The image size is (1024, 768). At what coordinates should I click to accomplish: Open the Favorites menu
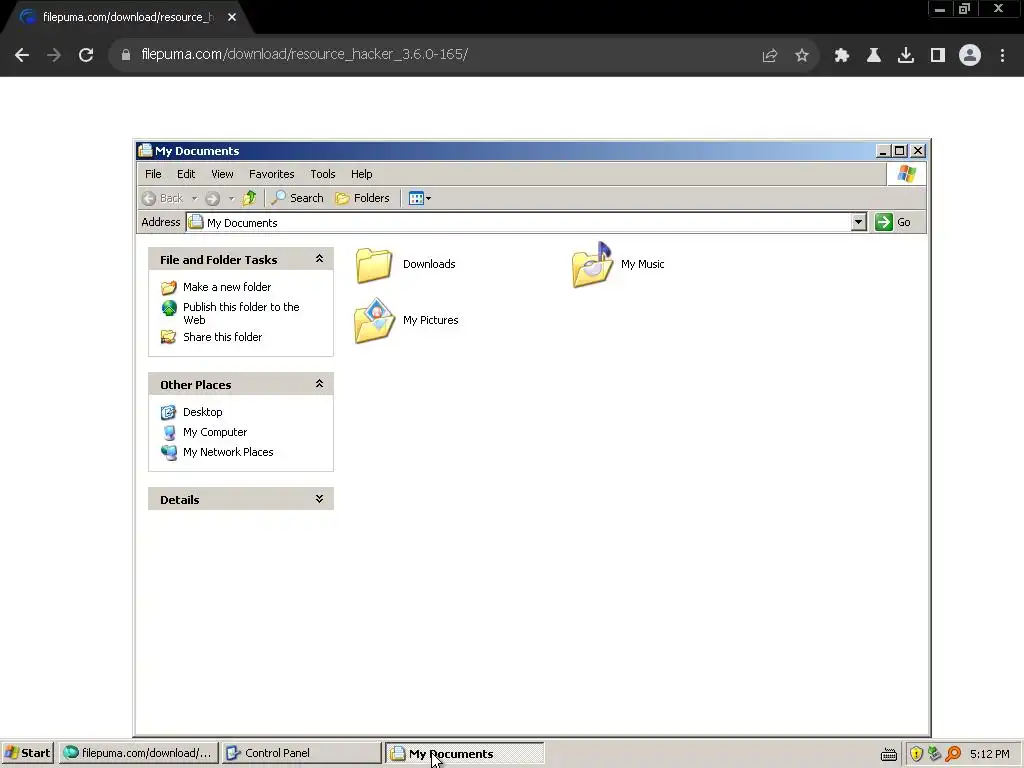(x=272, y=174)
